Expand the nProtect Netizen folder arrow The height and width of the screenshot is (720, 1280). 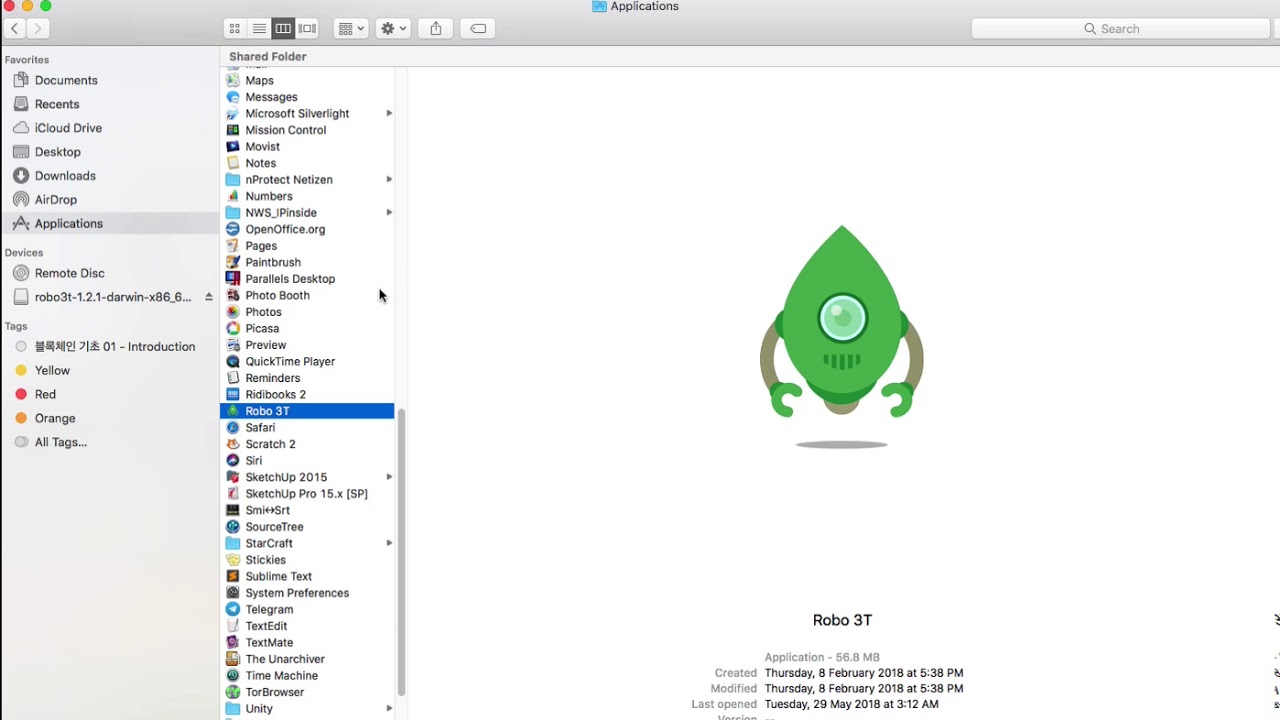tap(389, 179)
